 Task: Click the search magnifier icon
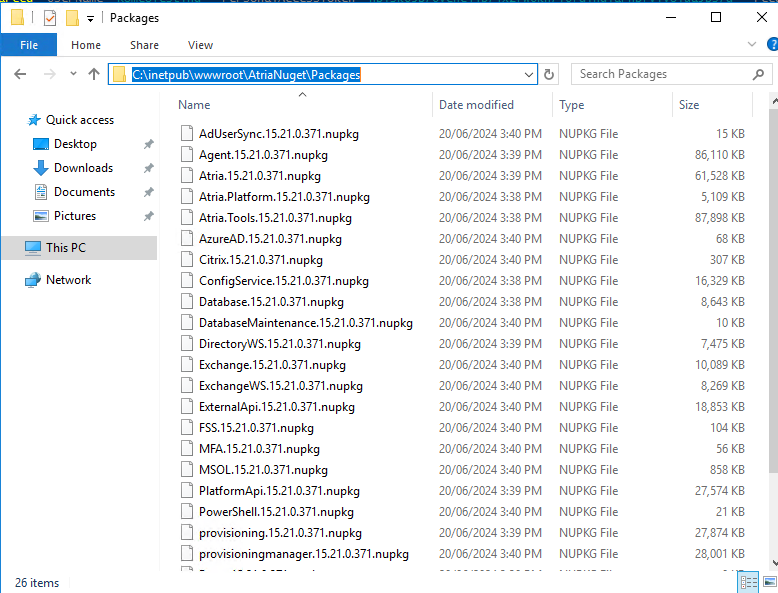pos(758,74)
